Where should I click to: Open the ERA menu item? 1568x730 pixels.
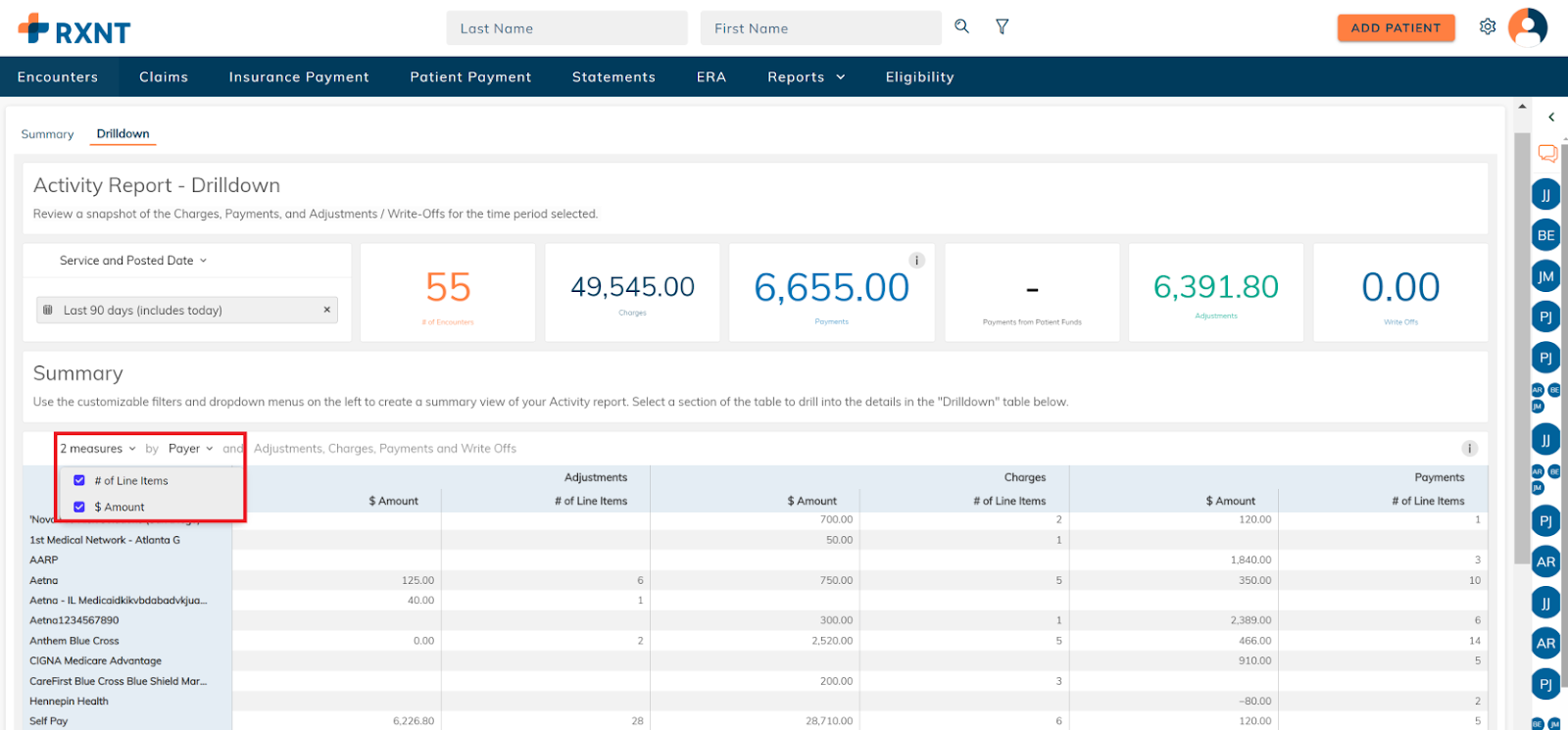click(711, 76)
